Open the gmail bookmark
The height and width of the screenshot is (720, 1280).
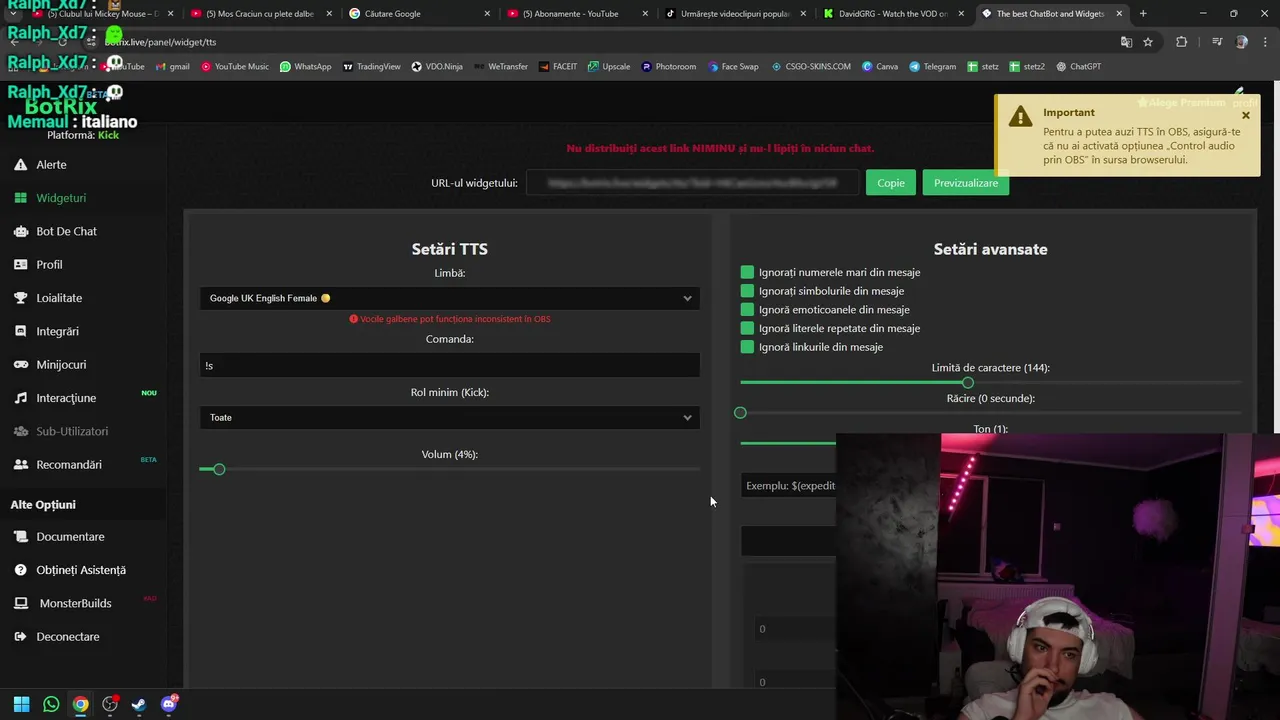click(173, 67)
